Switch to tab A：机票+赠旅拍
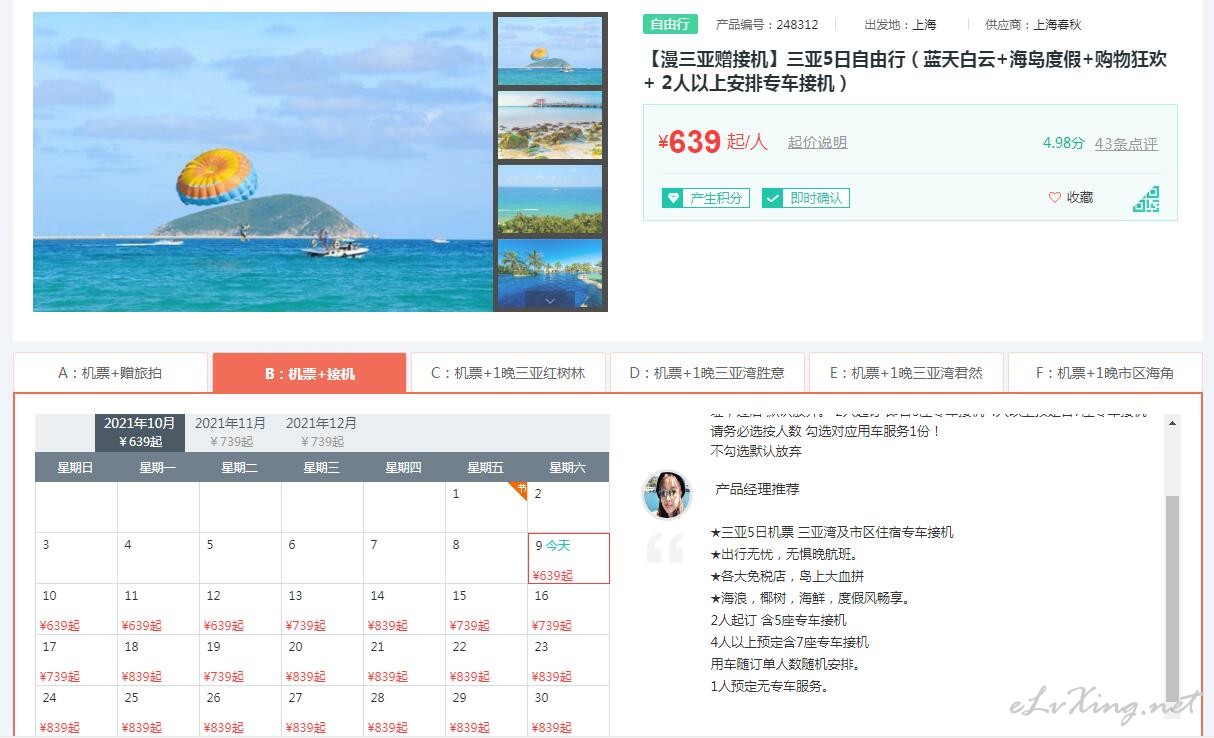Image resolution: width=1214 pixels, height=738 pixels. coord(110,373)
